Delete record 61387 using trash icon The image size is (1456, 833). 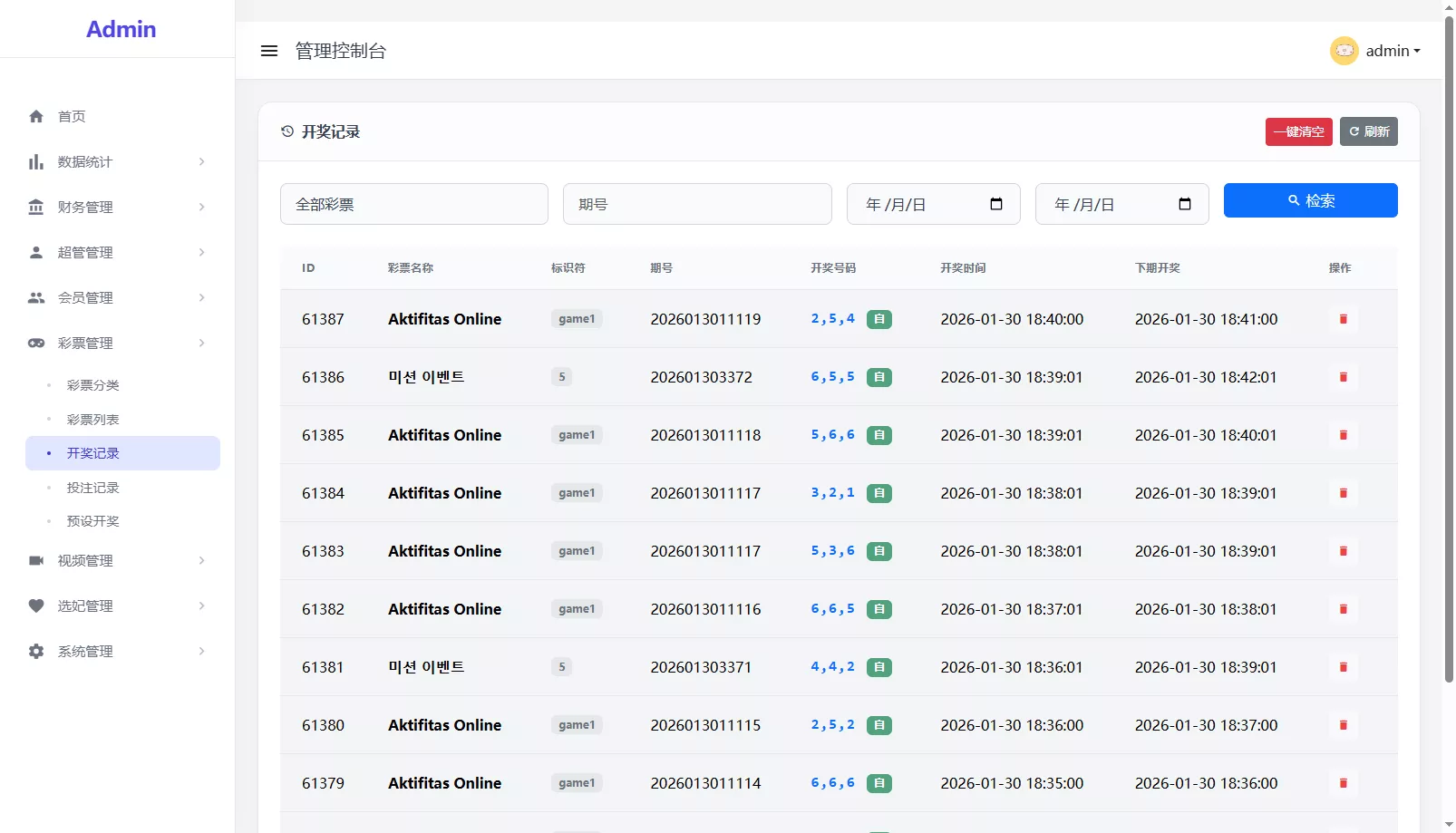[1343, 319]
